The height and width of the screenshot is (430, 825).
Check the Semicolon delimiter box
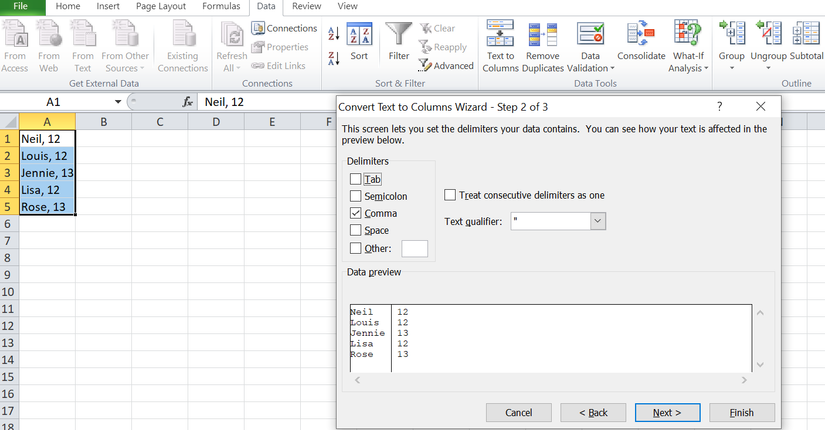(x=356, y=196)
